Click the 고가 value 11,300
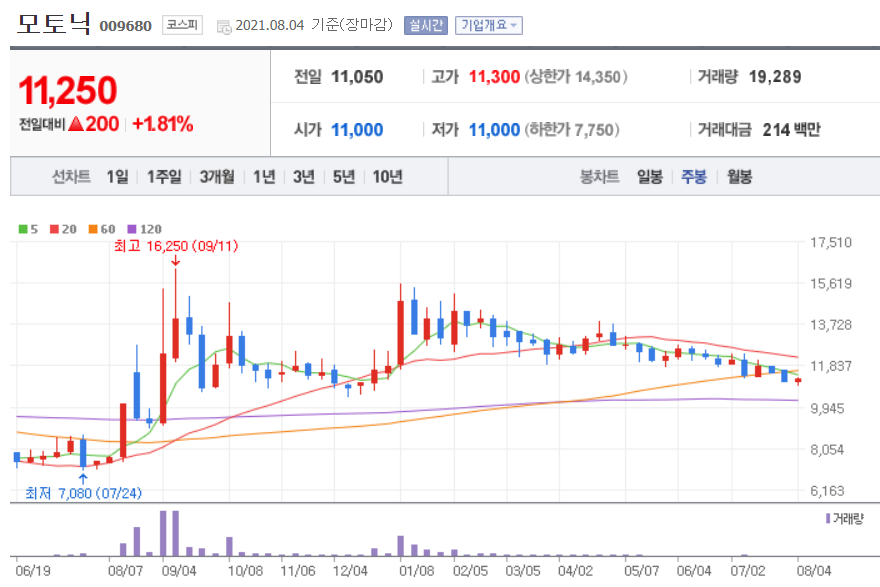Screen dimensions: 880x587 point(494,77)
